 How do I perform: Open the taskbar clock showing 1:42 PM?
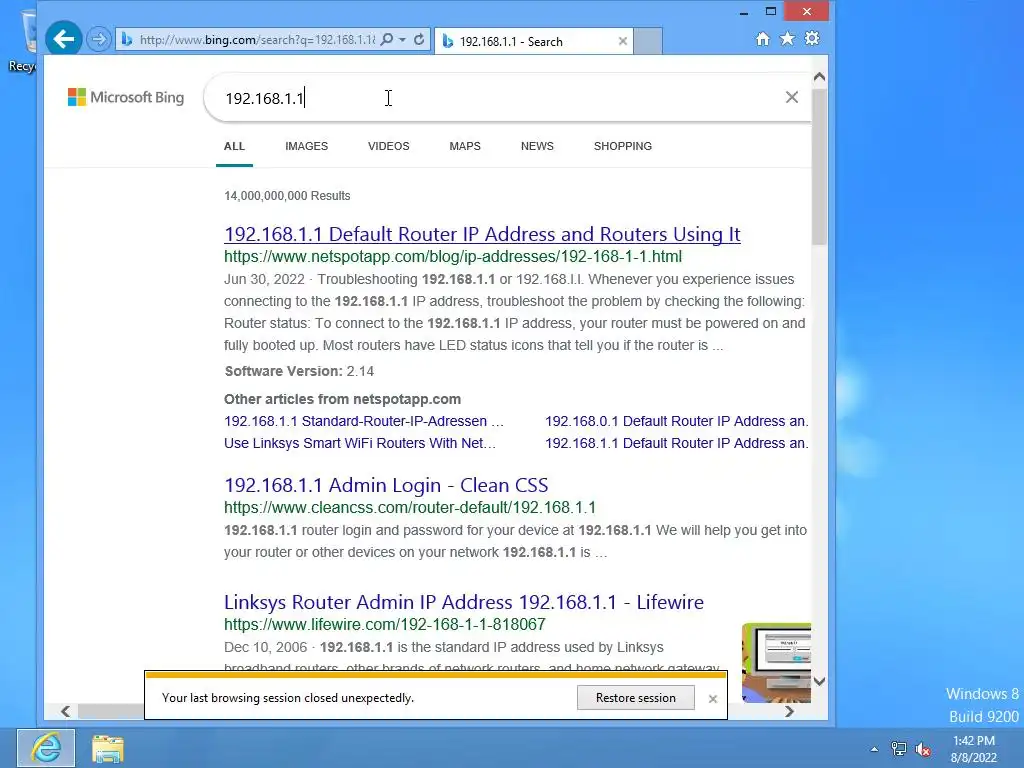click(x=974, y=749)
